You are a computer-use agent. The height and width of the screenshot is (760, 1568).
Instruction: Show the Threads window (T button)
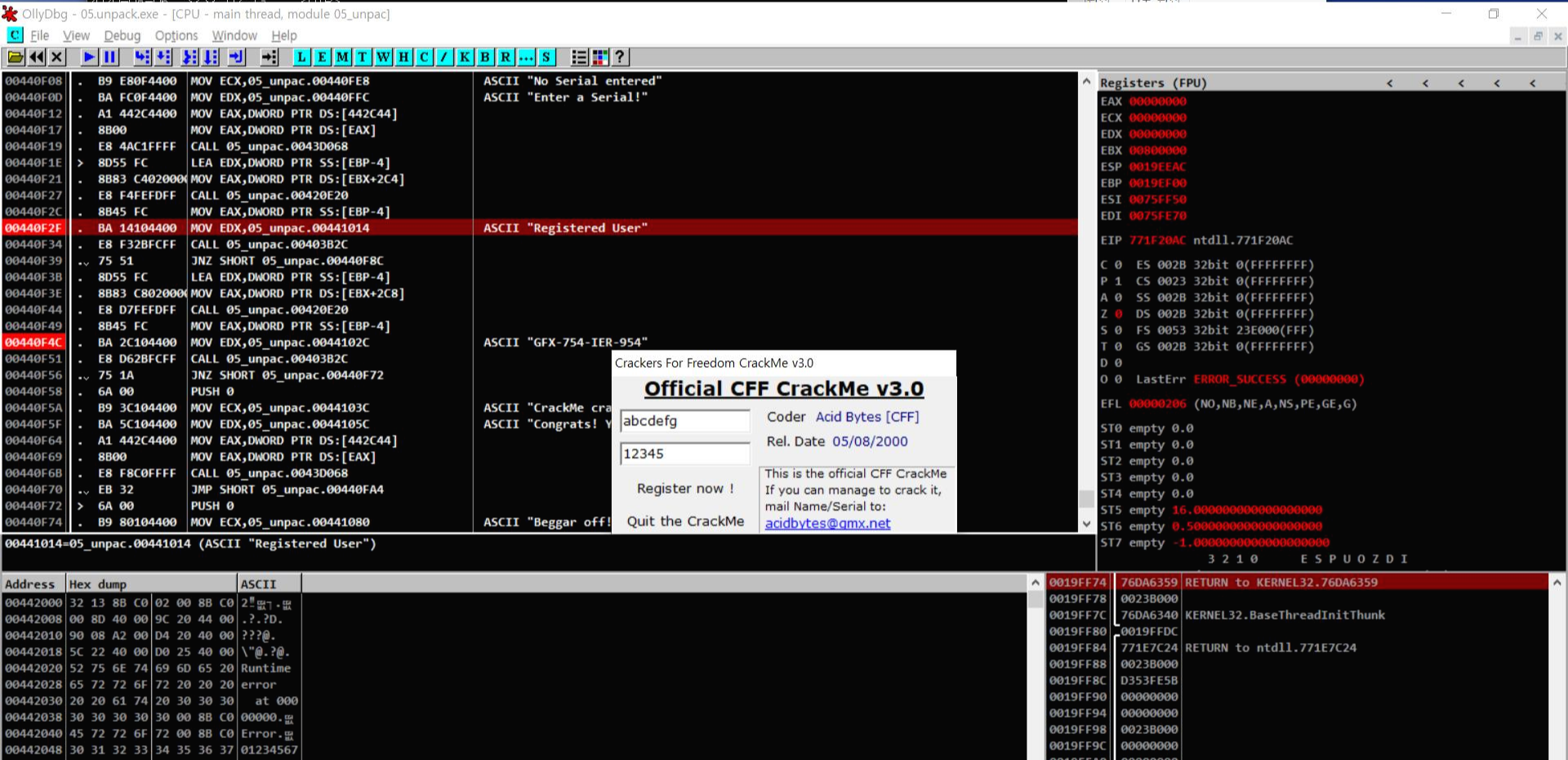click(x=363, y=57)
